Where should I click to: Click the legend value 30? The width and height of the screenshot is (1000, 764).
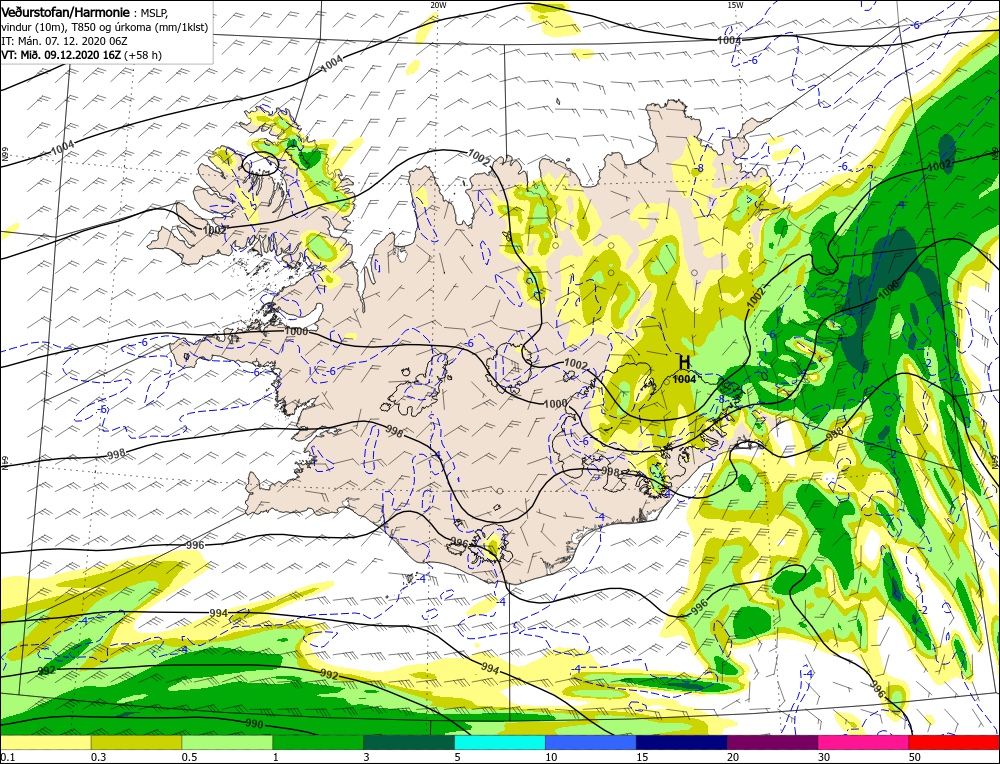click(x=824, y=757)
